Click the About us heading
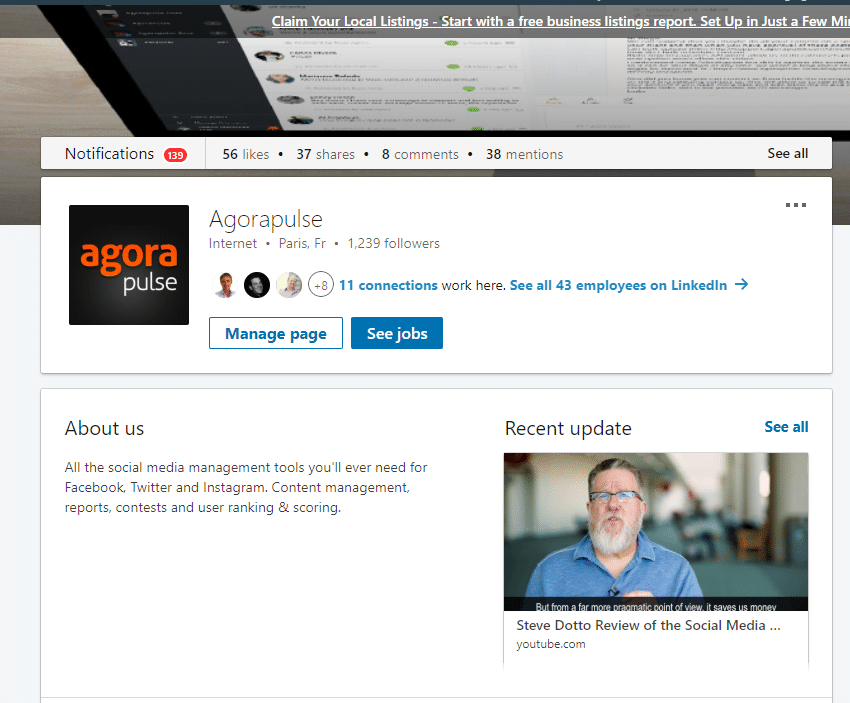The width and height of the screenshot is (850, 703). click(x=105, y=429)
